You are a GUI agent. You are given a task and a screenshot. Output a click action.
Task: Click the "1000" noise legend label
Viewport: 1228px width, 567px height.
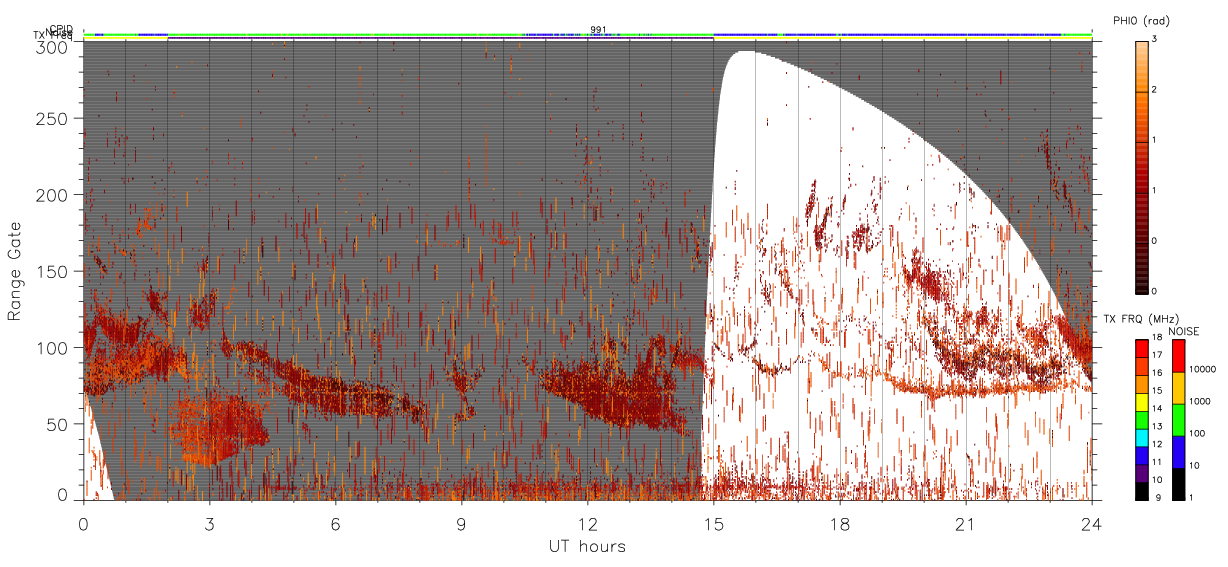pyautogui.click(x=1200, y=401)
